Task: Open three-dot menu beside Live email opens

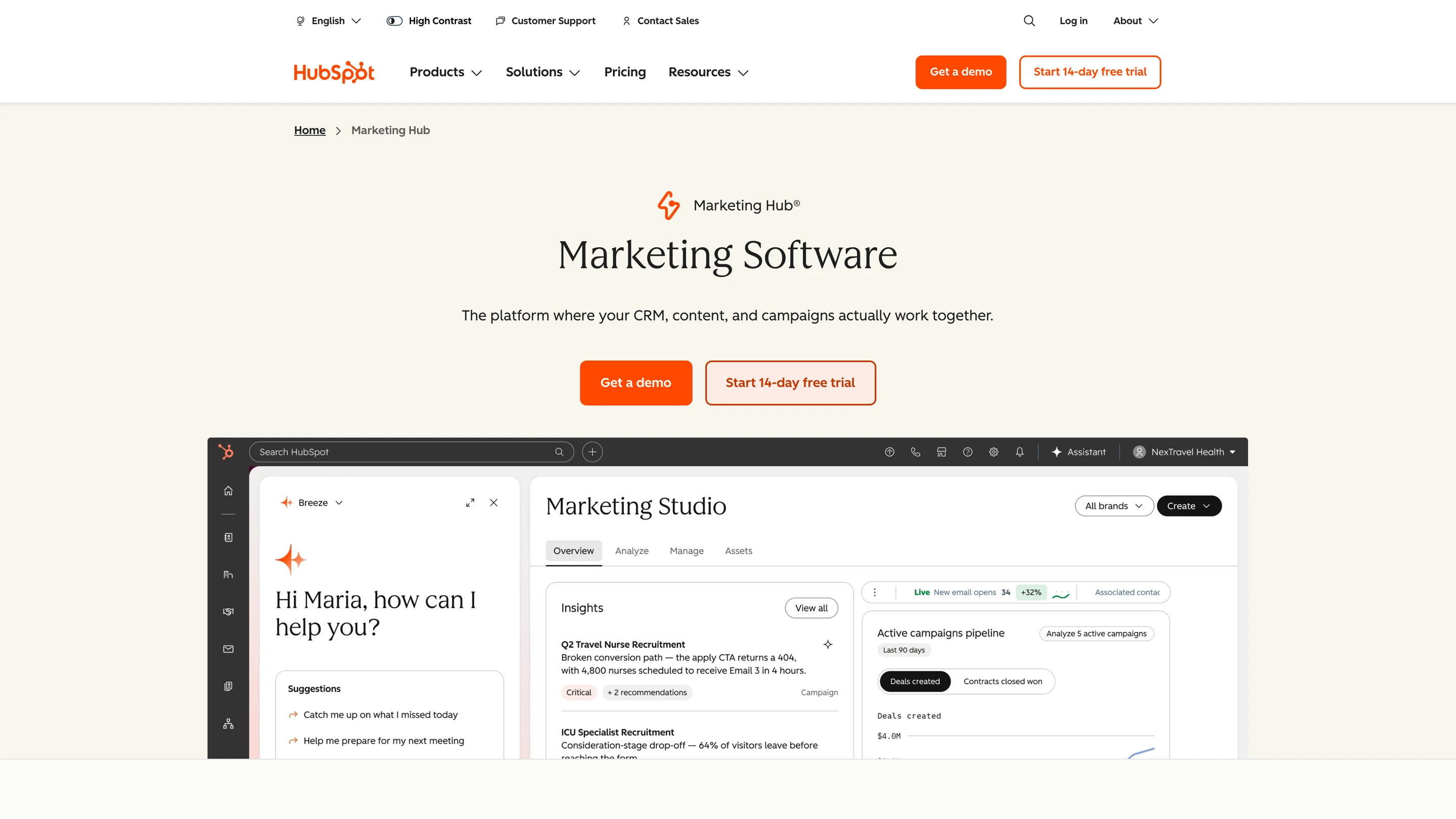Action: [875, 593]
